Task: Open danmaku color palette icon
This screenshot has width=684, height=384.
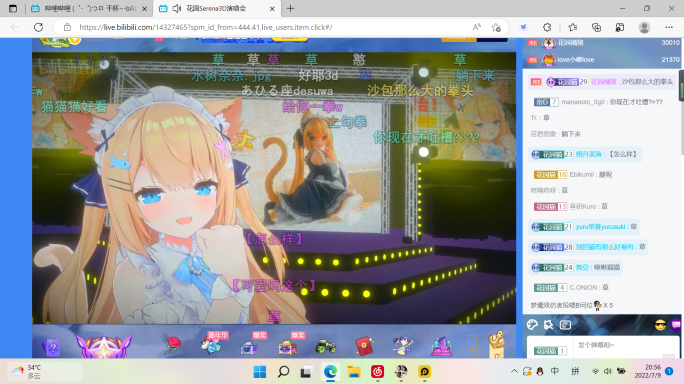Action: 532,325
